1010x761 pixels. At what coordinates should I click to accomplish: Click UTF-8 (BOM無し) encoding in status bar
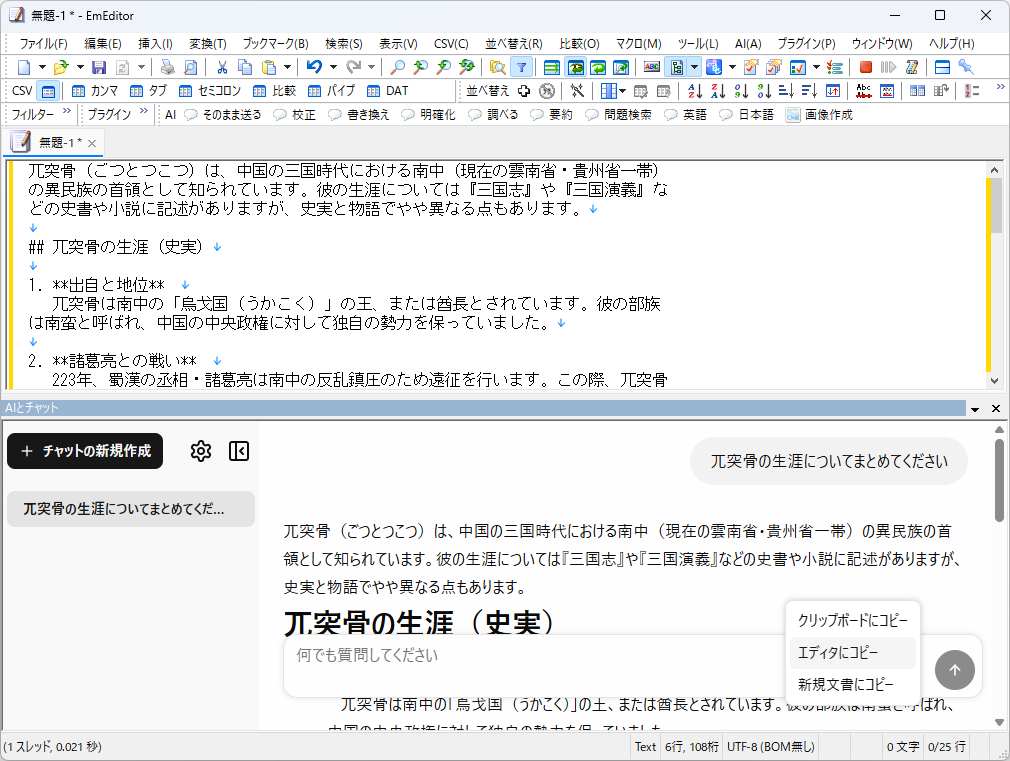pyautogui.click(x=771, y=747)
